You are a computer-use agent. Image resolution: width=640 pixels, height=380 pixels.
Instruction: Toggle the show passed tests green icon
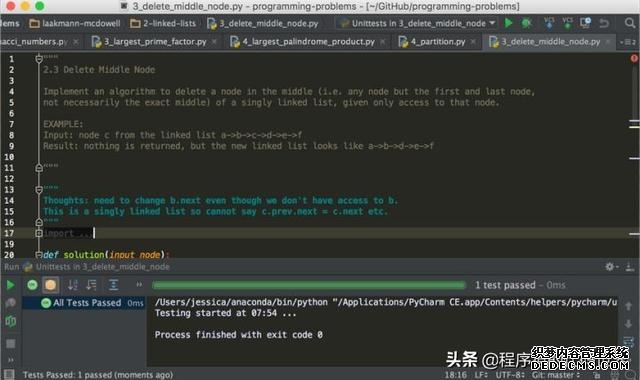tap(32, 285)
